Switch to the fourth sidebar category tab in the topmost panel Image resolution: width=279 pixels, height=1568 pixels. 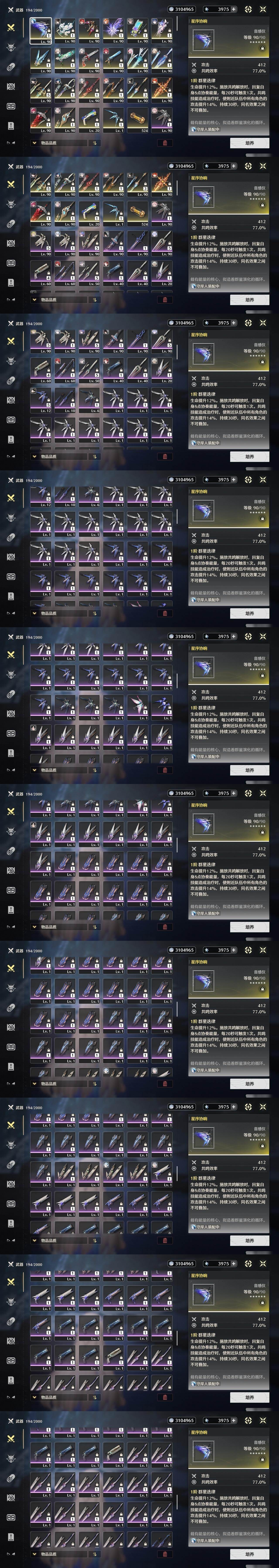pyautogui.click(x=10, y=86)
